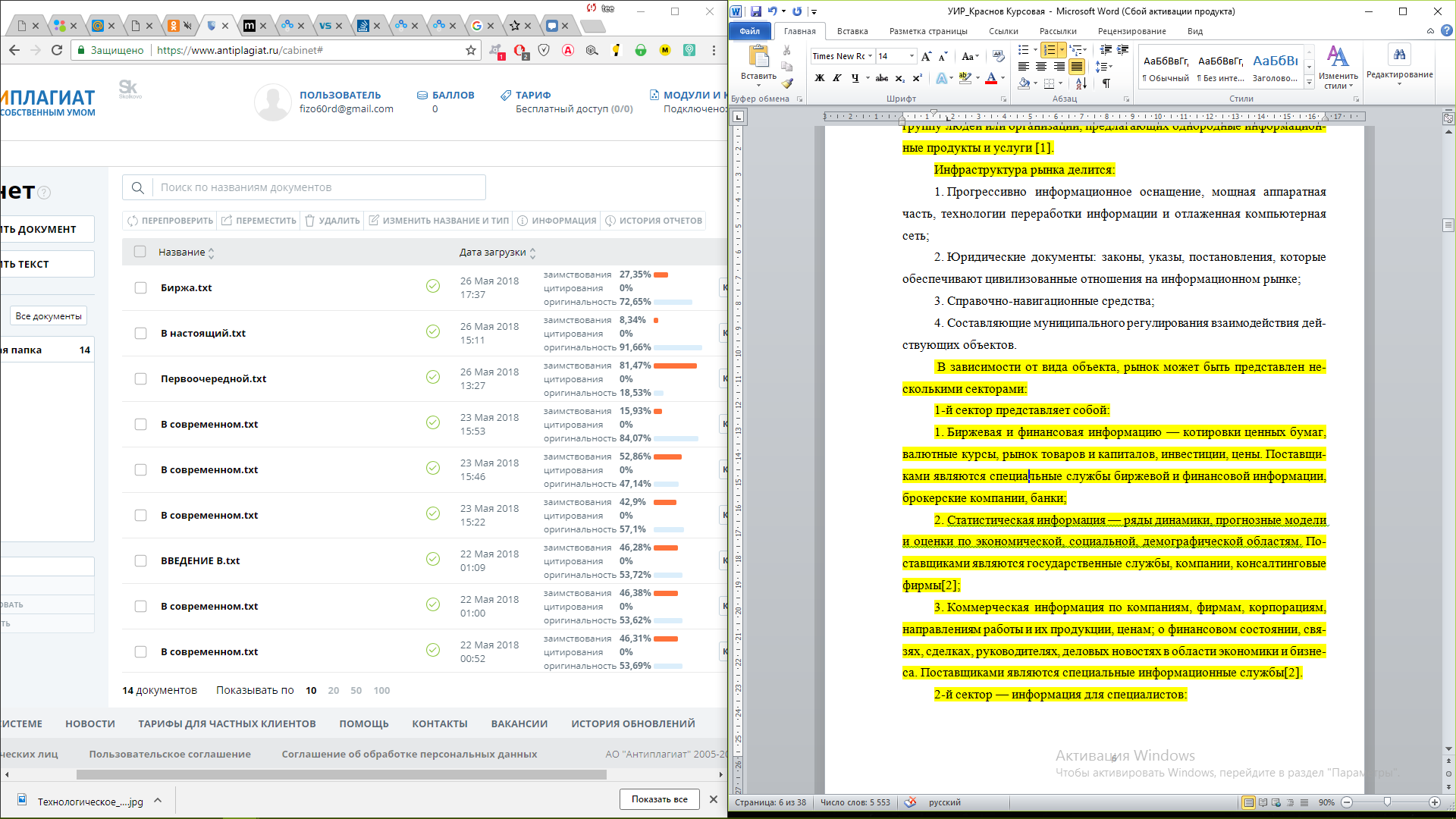Apply superscript formatting in Word

click(918, 78)
